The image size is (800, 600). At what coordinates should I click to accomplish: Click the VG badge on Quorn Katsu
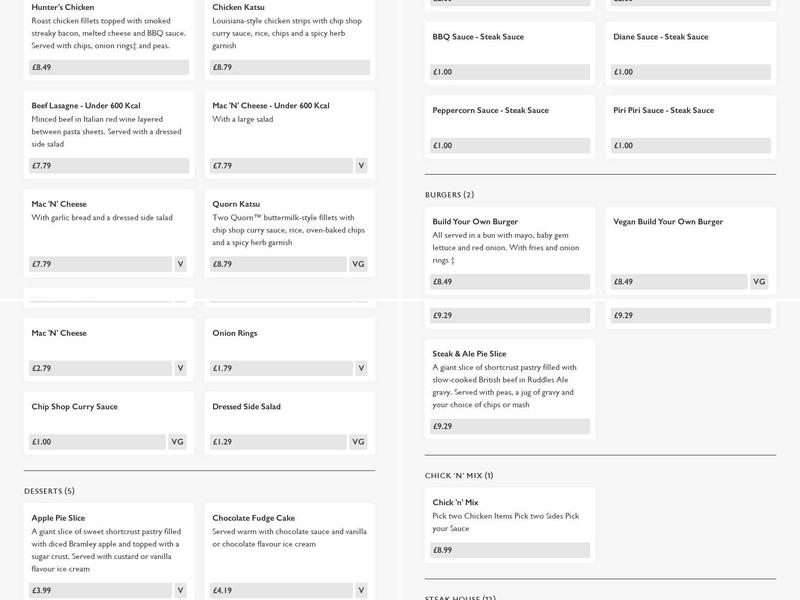tap(360, 264)
